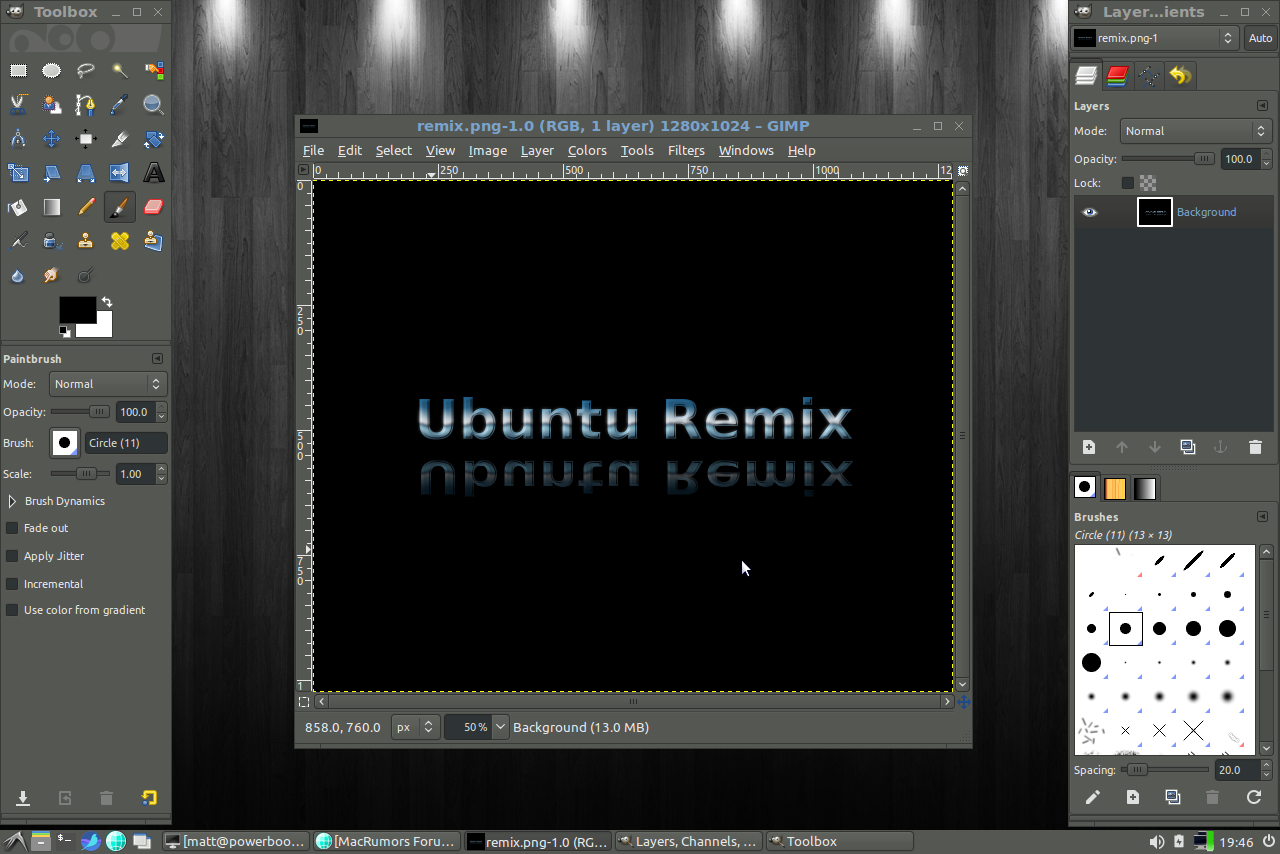Select the Shear tool
The height and width of the screenshot is (854, 1280).
pos(52,173)
